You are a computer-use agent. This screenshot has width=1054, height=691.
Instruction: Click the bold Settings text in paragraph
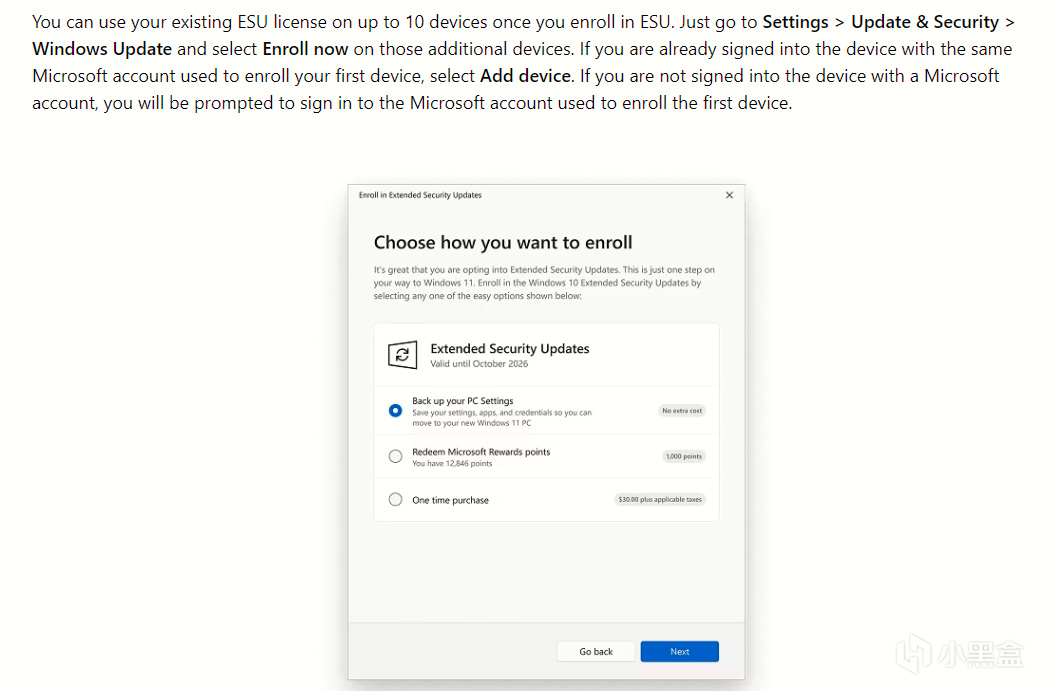click(795, 22)
